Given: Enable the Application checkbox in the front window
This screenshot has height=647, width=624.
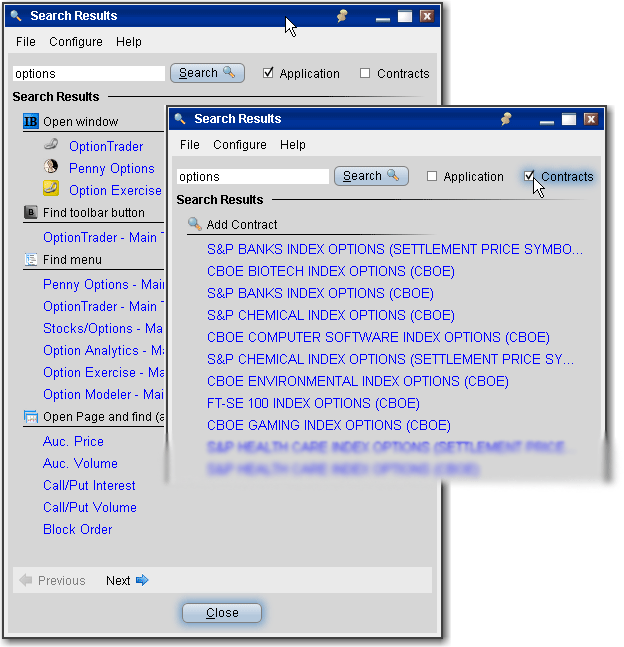Looking at the screenshot, I should (x=432, y=177).
